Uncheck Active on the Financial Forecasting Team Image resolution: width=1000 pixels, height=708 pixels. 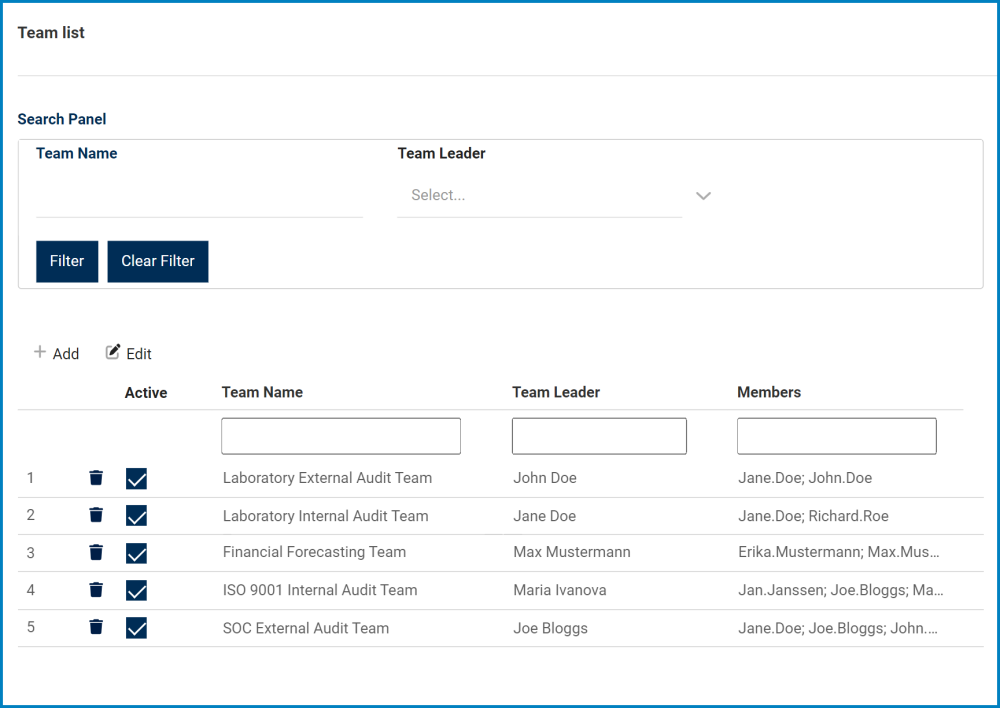[136, 552]
